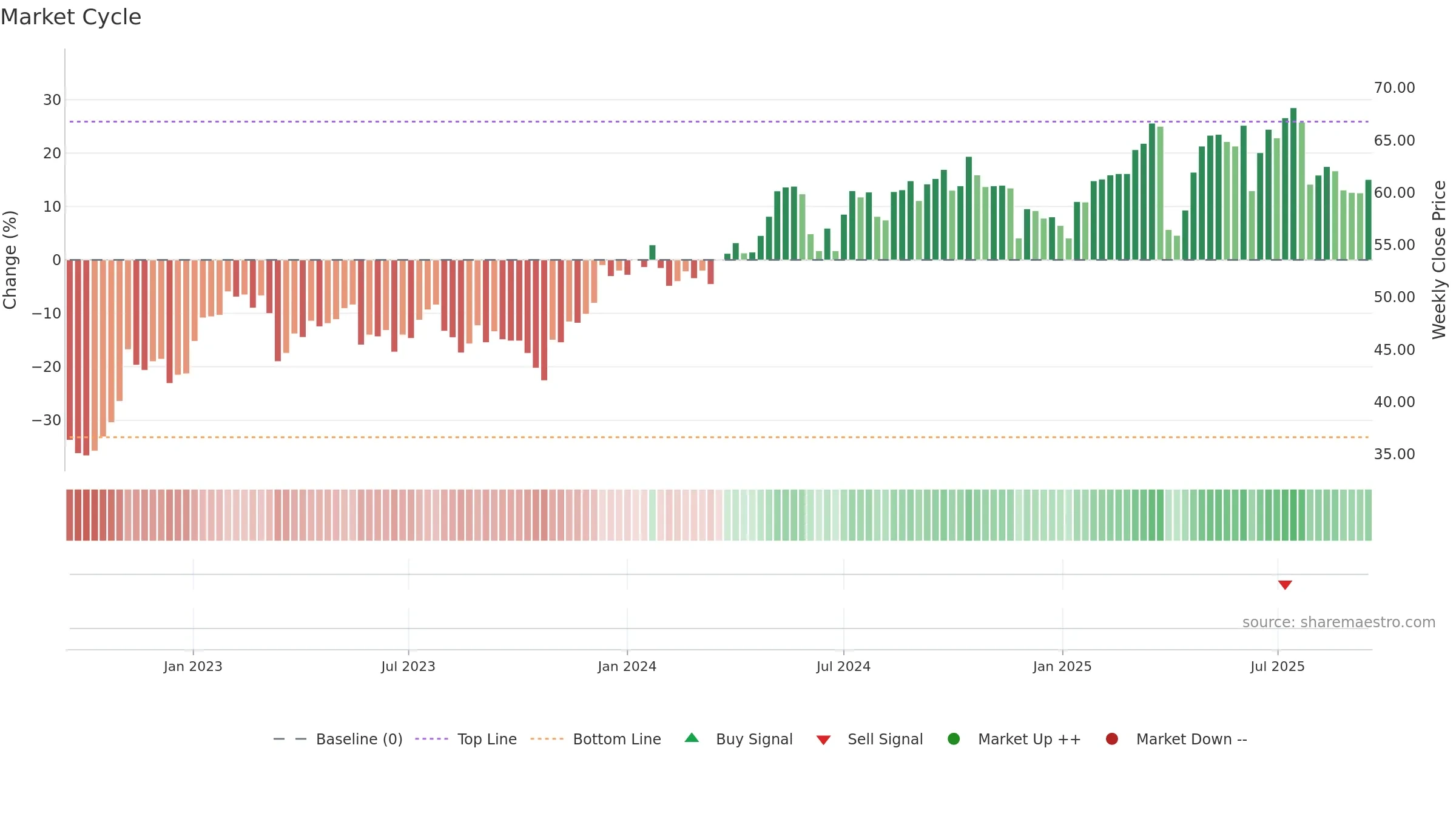This screenshot has width=1456, height=819.
Task: Click the Jan 2024 axis label
Action: click(627, 666)
